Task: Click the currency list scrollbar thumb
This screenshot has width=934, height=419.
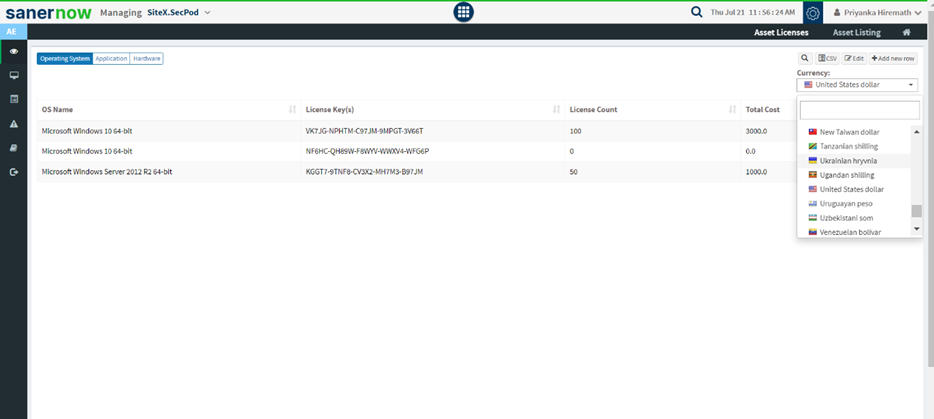Action: click(x=917, y=211)
